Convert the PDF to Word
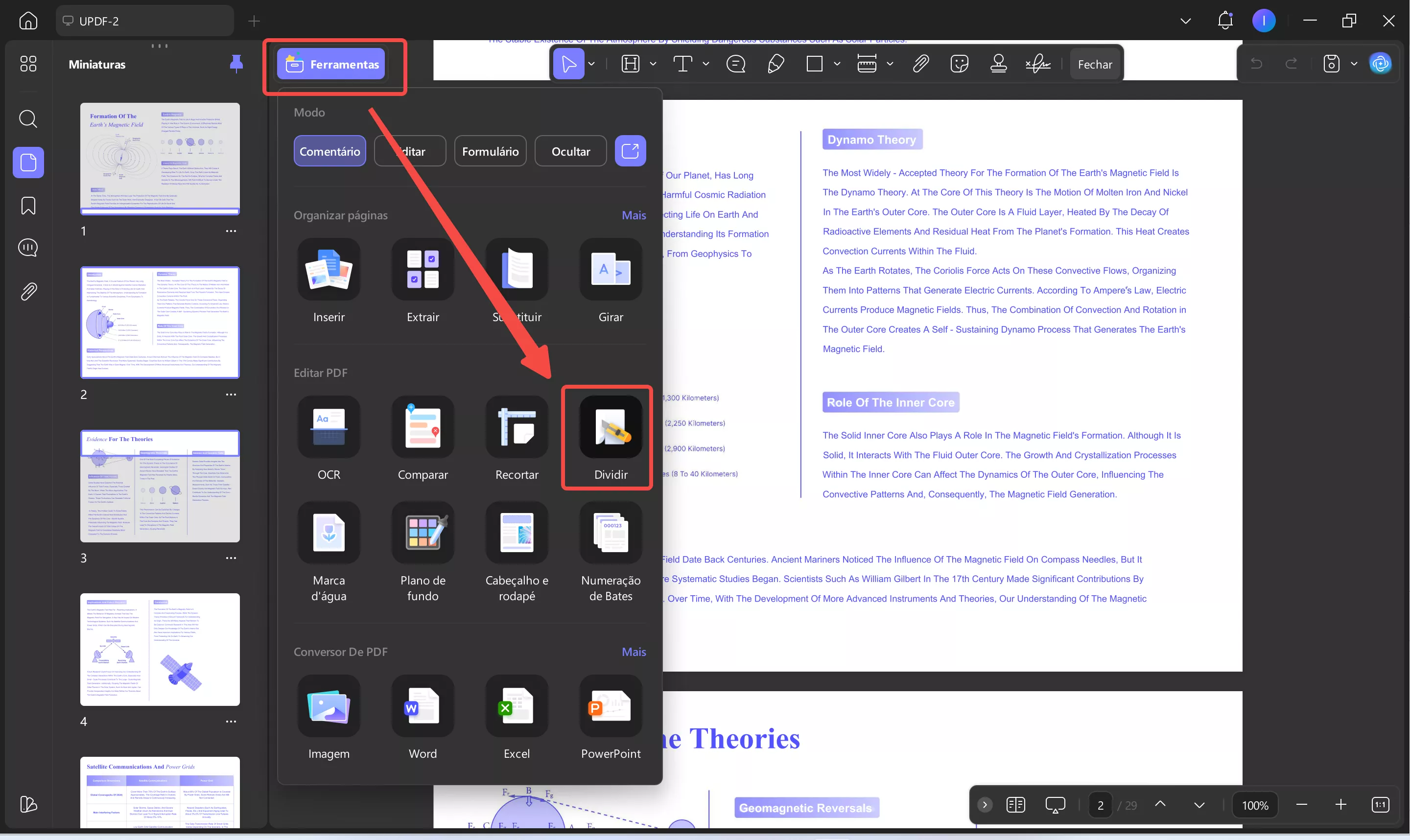 (422, 706)
